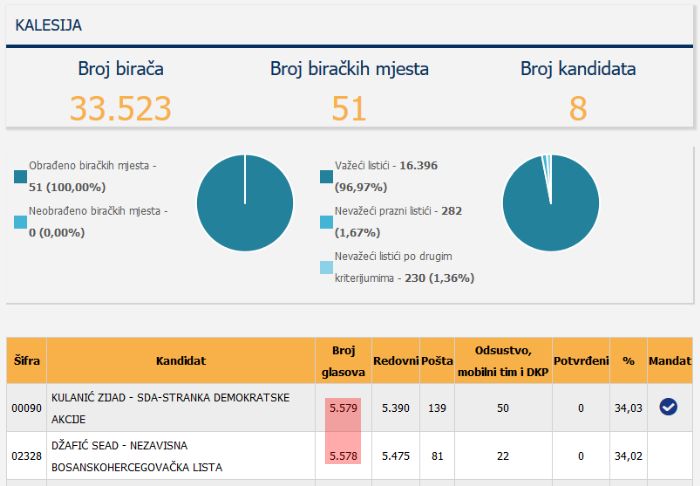This screenshot has height=486, width=700.
Task: Click the KALESIJA municipality heading
Action: (x=48, y=25)
